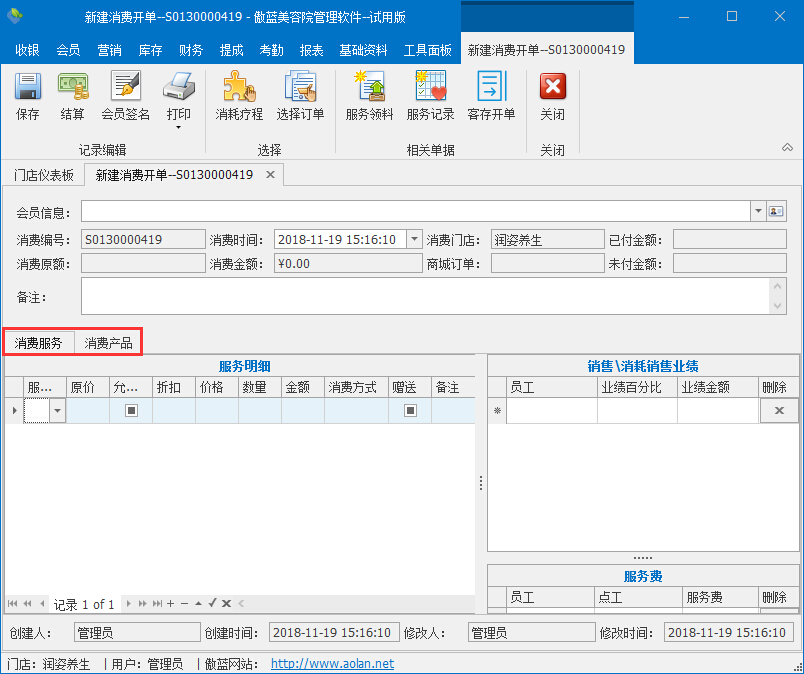
Task: Remove record with minus icon
Action: pyautogui.click(x=185, y=604)
